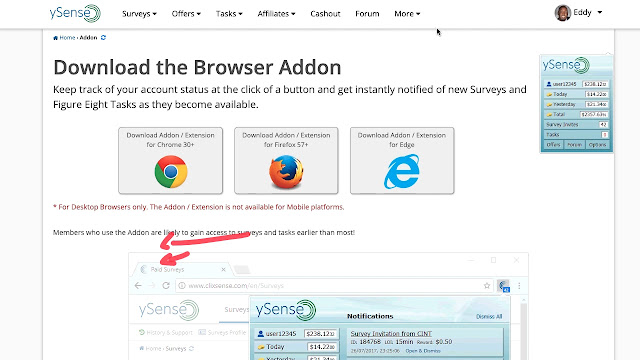The width and height of the screenshot is (640, 360).
Task: Click the Download the Browser Addon heading
Action: pyautogui.click(x=197, y=67)
